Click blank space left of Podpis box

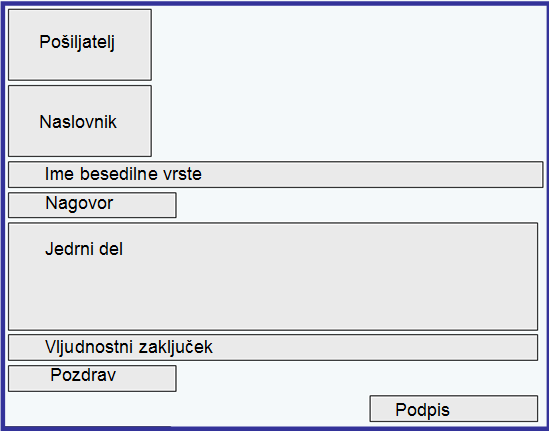187,410
